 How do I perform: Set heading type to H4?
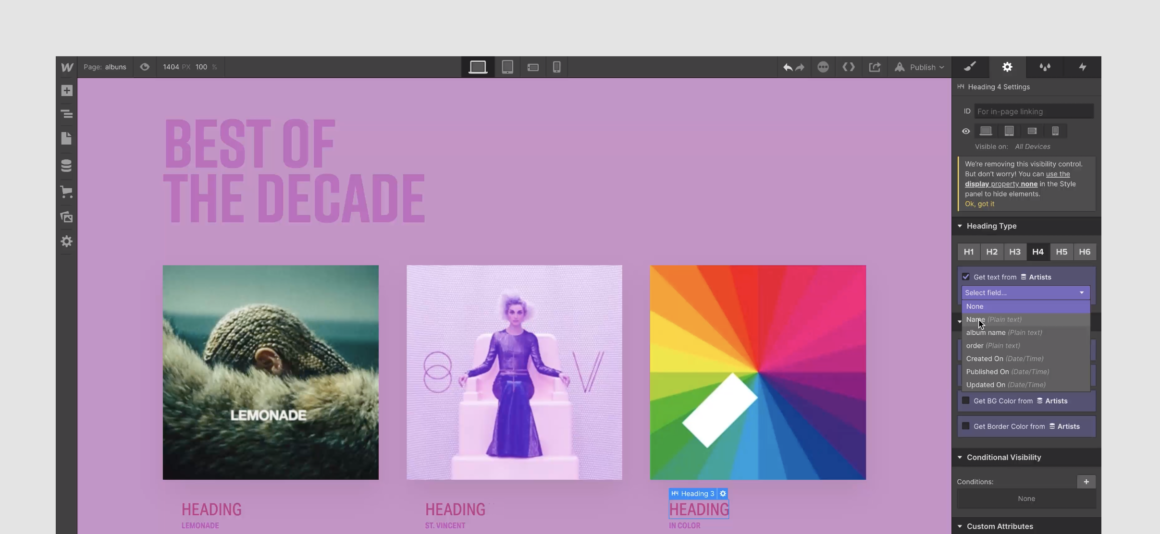coord(1038,252)
